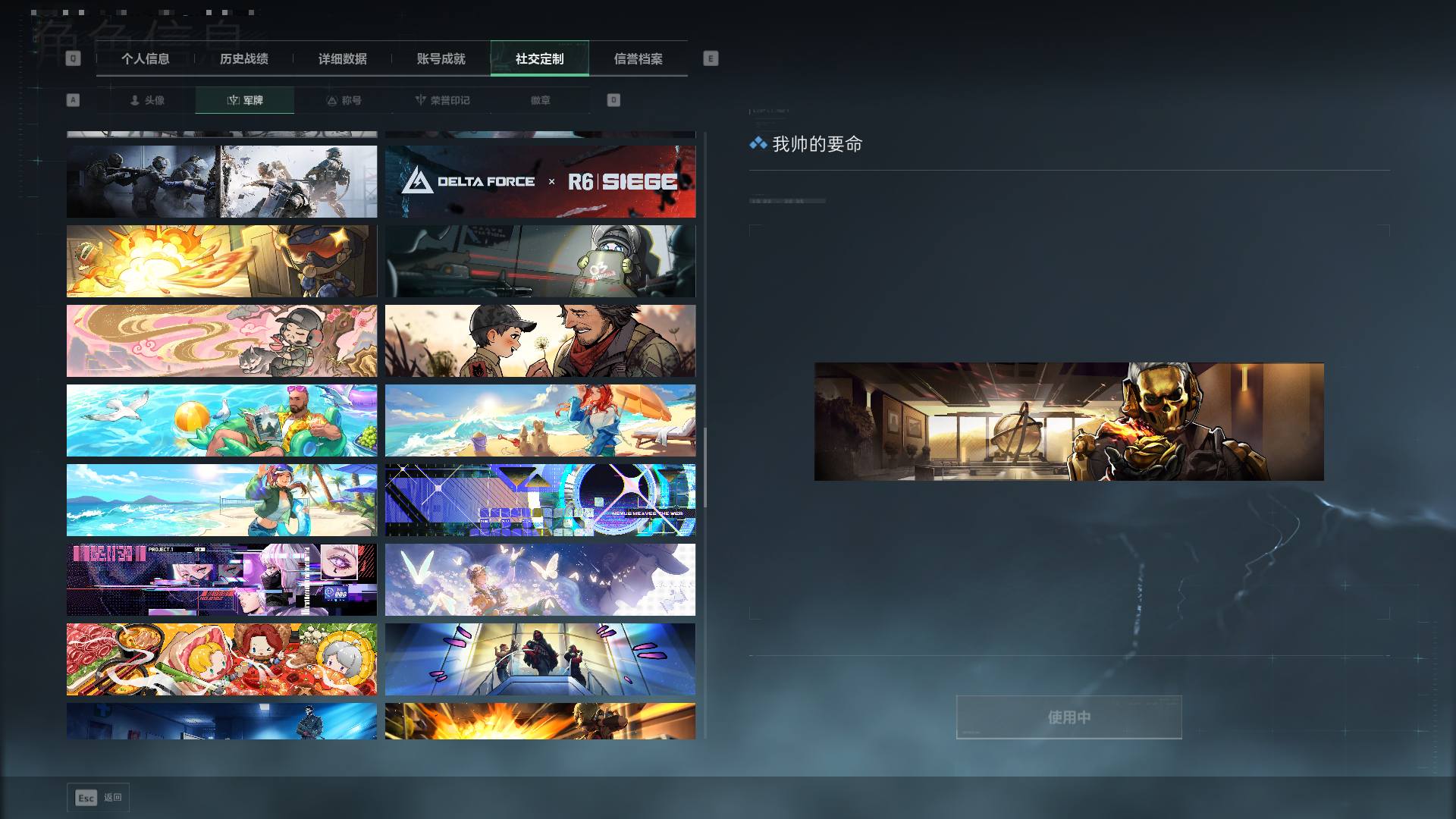Click the Q previous-tab key icon

pyautogui.click(x=73, y=58)
